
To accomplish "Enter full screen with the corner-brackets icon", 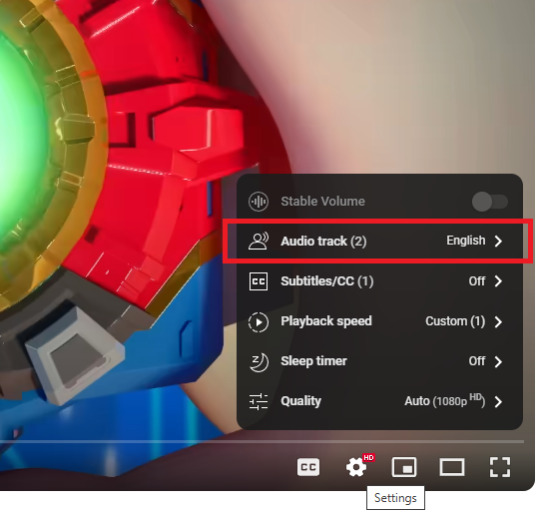I will (500, 467).
